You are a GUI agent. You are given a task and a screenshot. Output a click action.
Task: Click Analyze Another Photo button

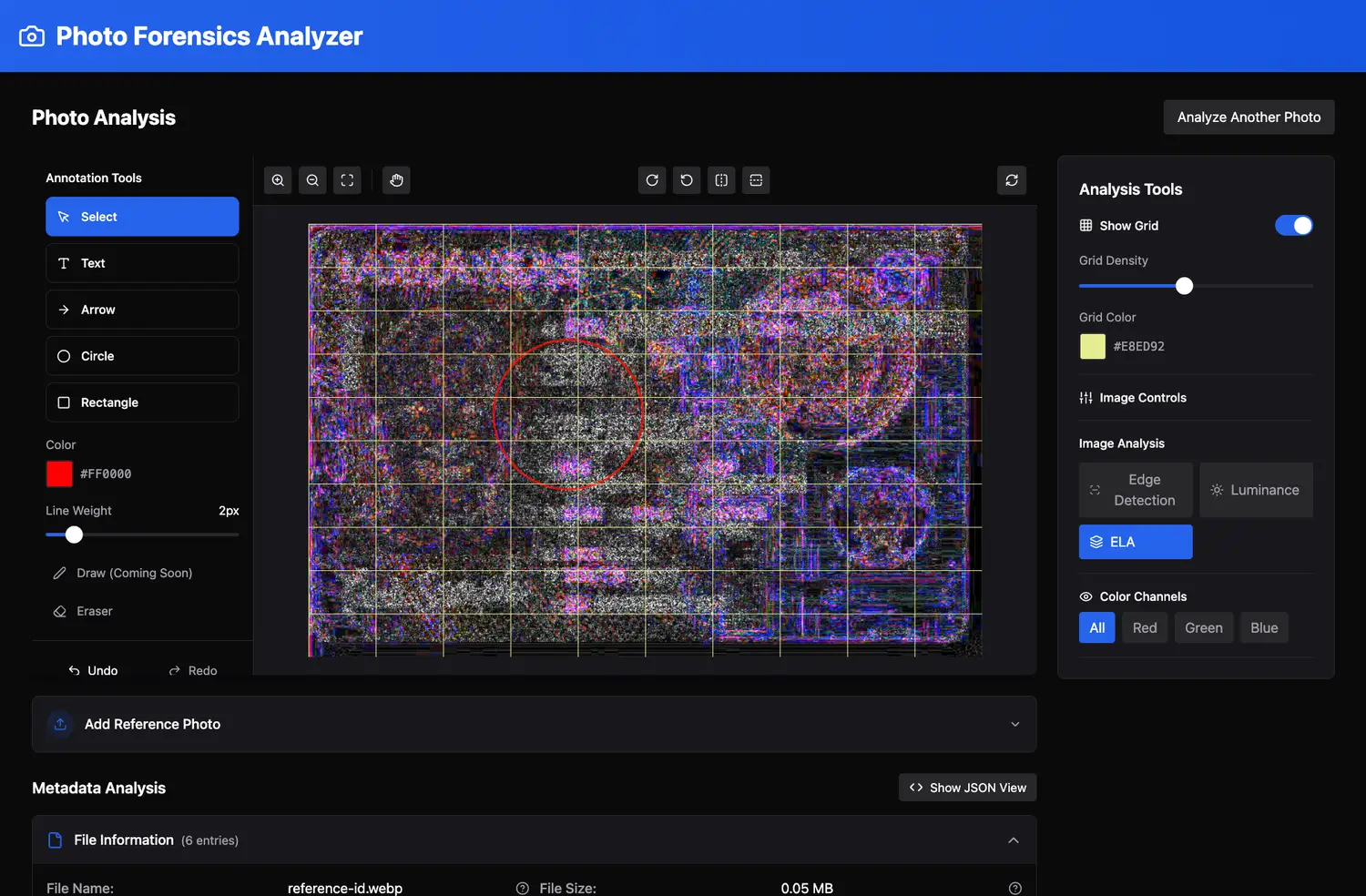tap(1249, 117)
